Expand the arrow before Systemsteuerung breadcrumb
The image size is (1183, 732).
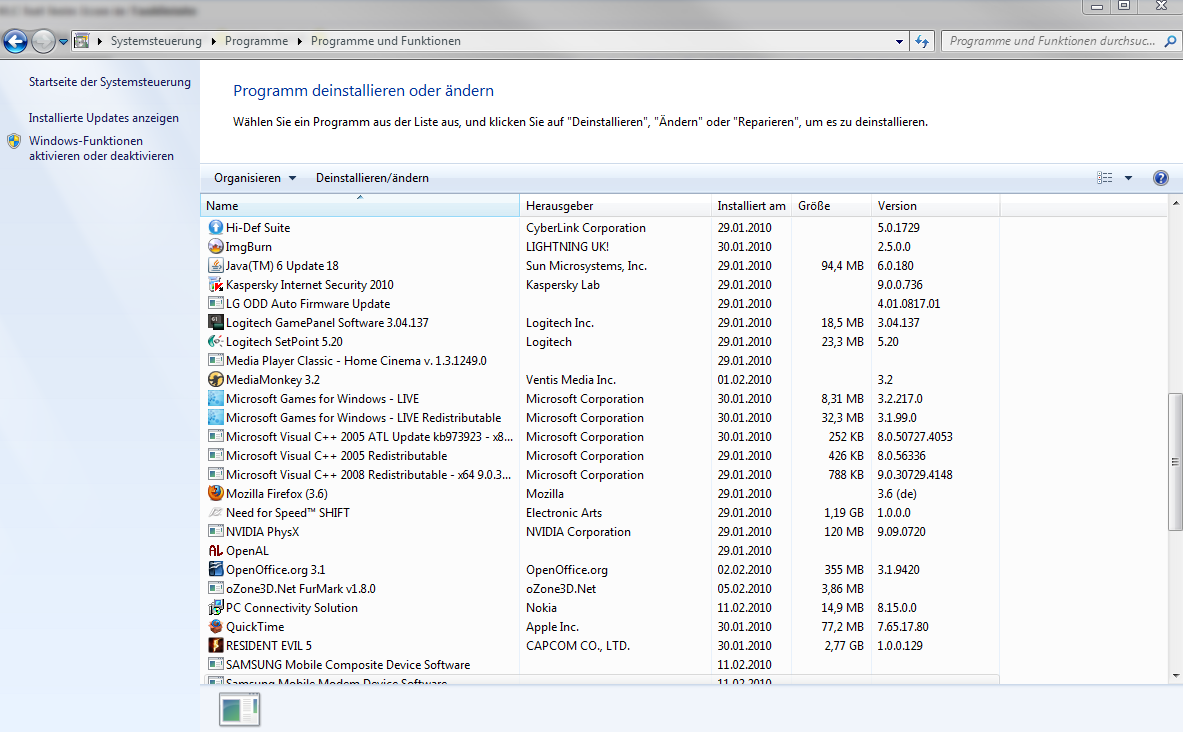tap(100, 42)
